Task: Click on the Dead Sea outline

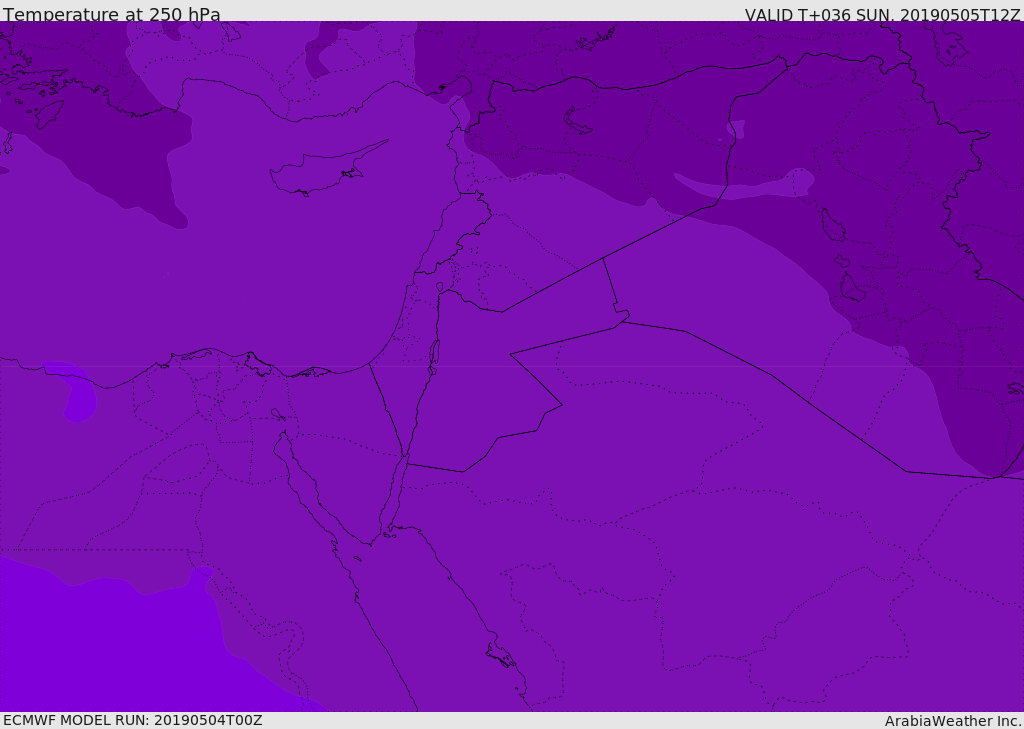Action: pyautogui.click(x=434, y=355)
